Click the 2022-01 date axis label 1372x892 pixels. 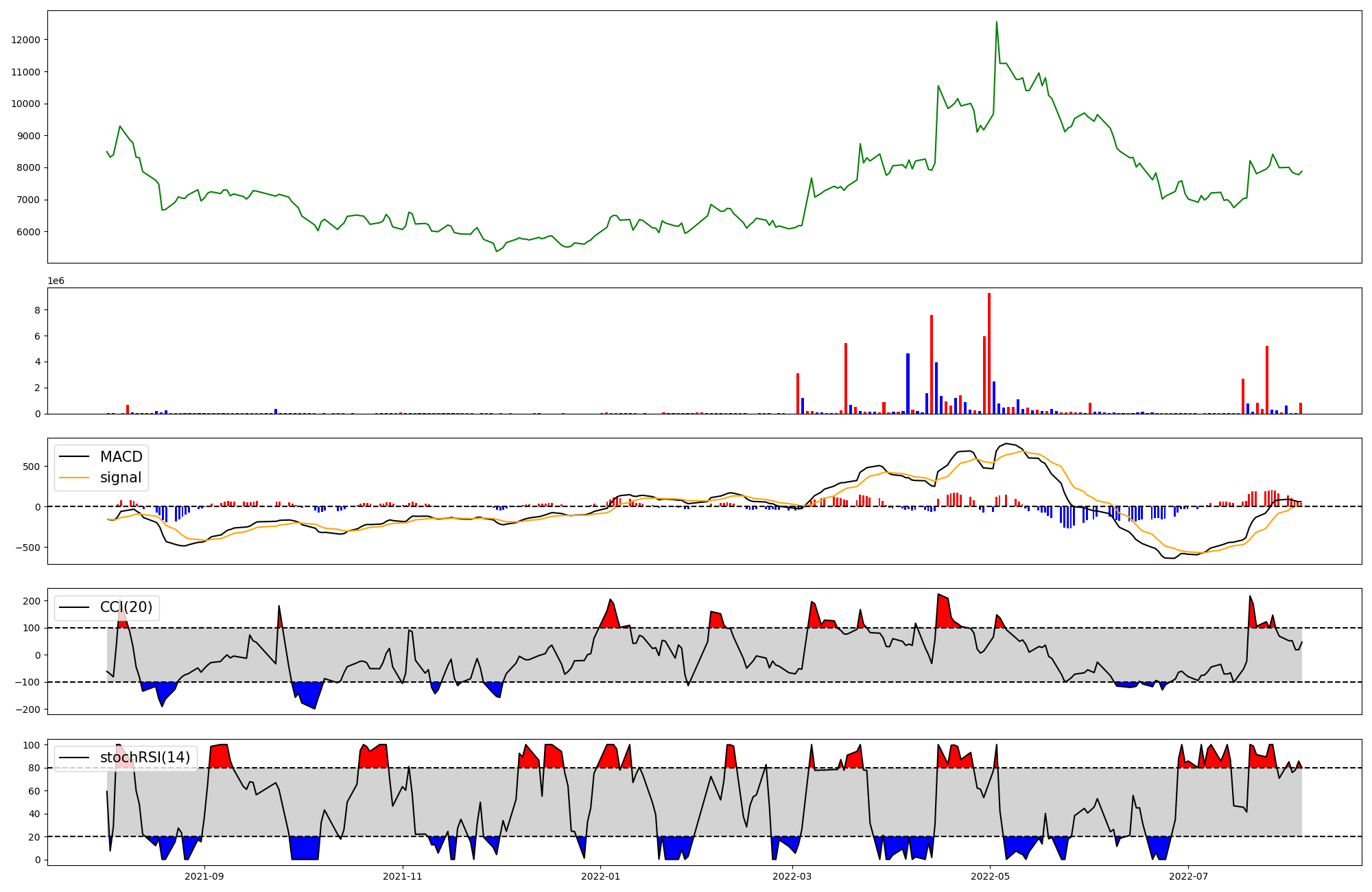[x=601, y=876]
